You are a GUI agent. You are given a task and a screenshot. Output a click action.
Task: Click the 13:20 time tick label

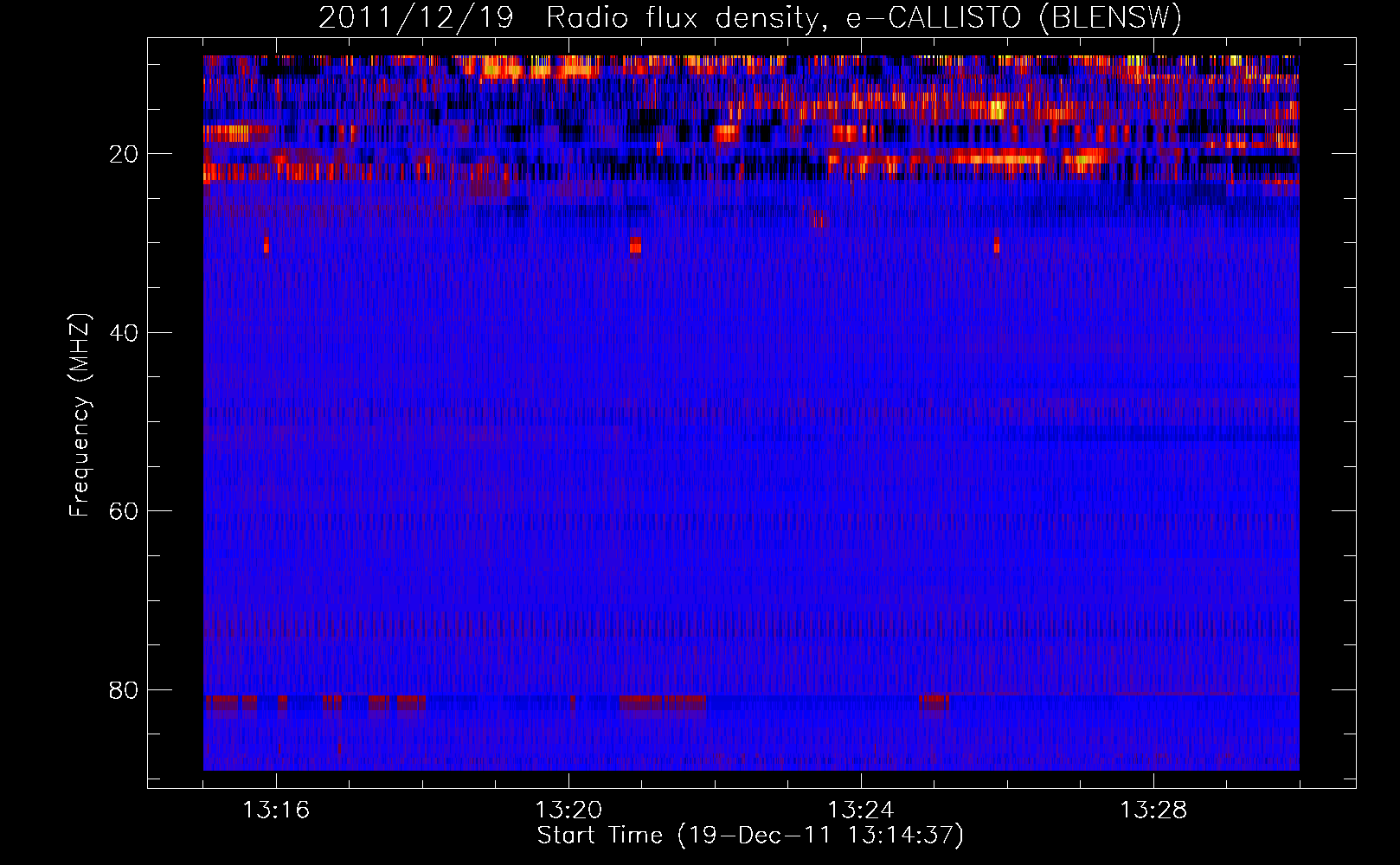(x=568, y=811)
